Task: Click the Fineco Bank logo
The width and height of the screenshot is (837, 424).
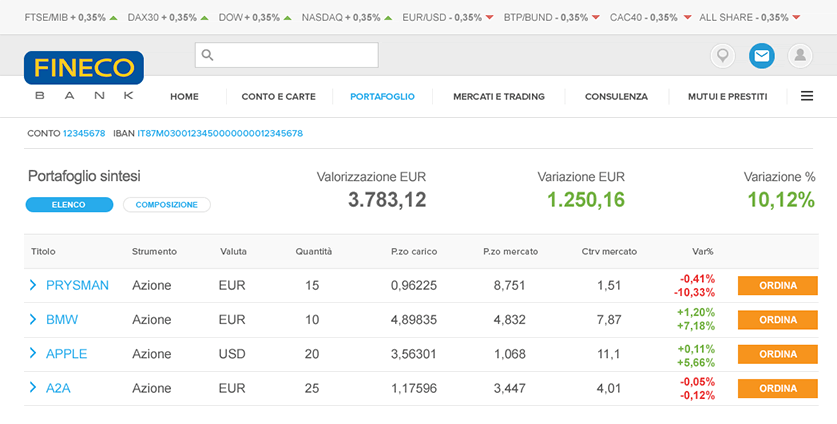Action: 84,75
